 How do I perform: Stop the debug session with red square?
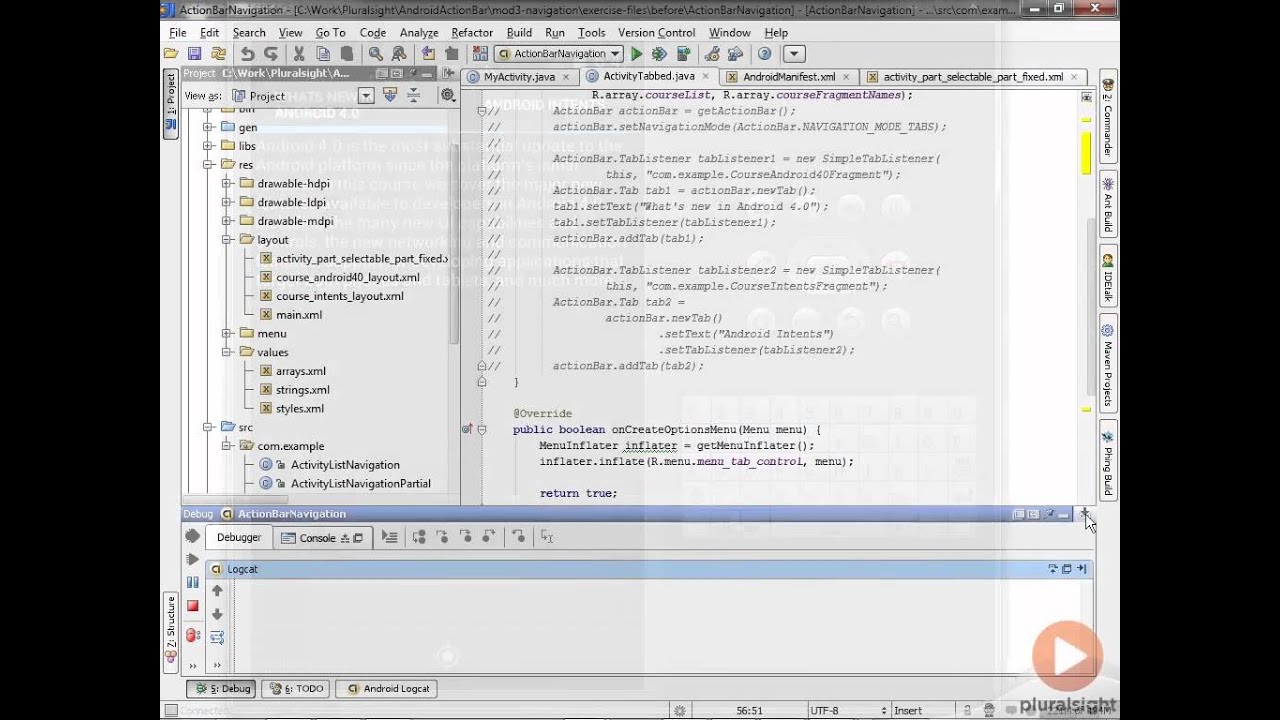click(192, 606)
